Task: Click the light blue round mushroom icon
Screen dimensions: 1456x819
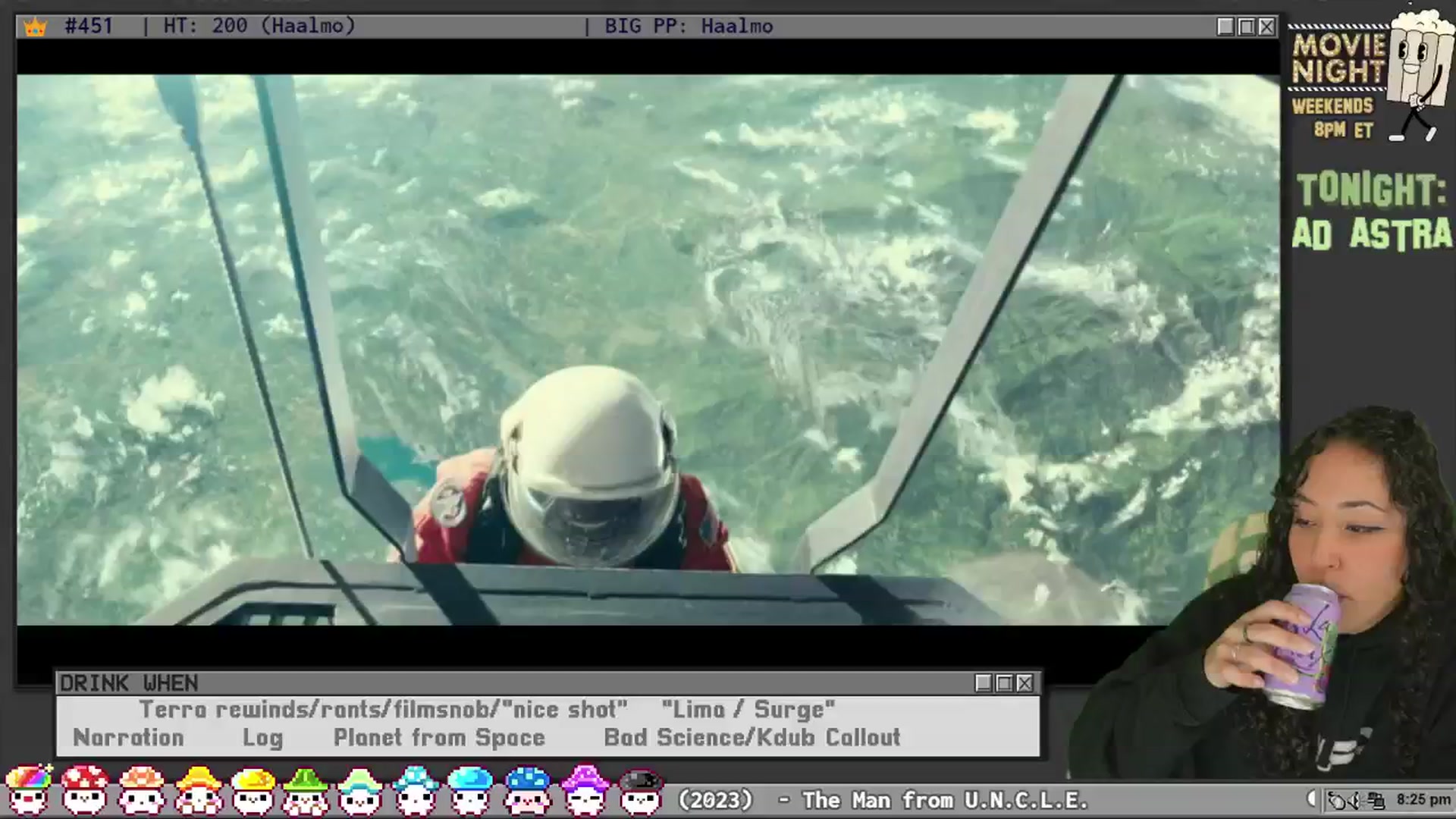Action: pyautogui.click(x=470, y=789)
